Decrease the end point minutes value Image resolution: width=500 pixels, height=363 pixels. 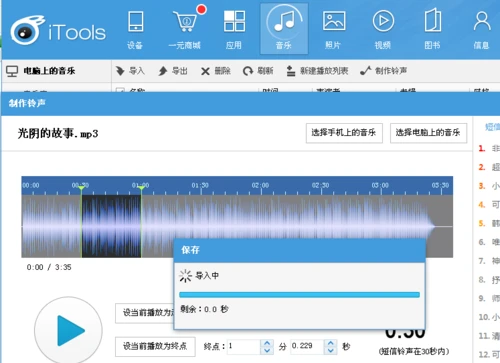[267, 350]
